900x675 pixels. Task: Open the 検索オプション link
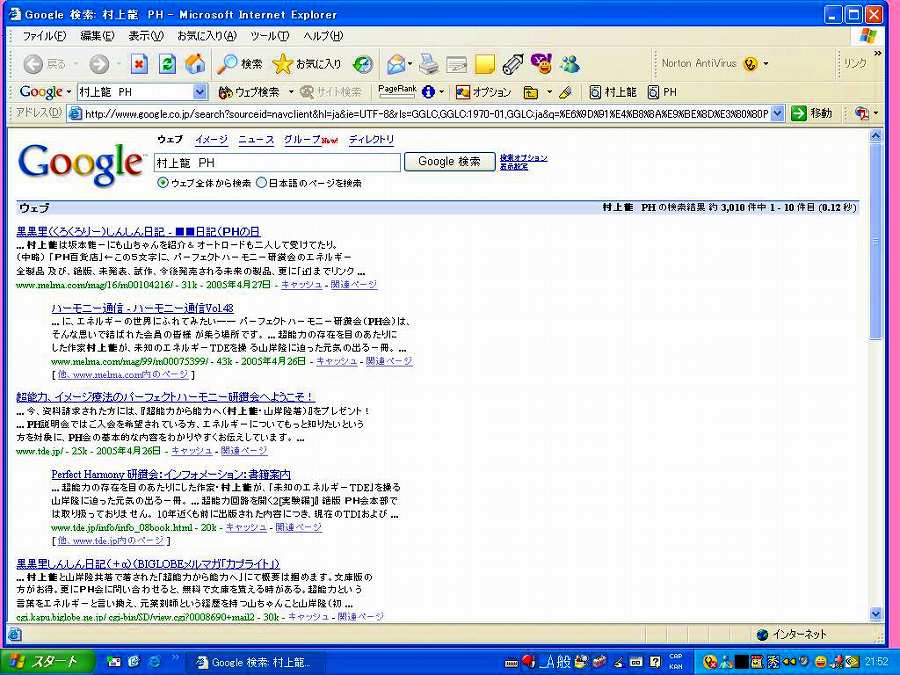523,158
